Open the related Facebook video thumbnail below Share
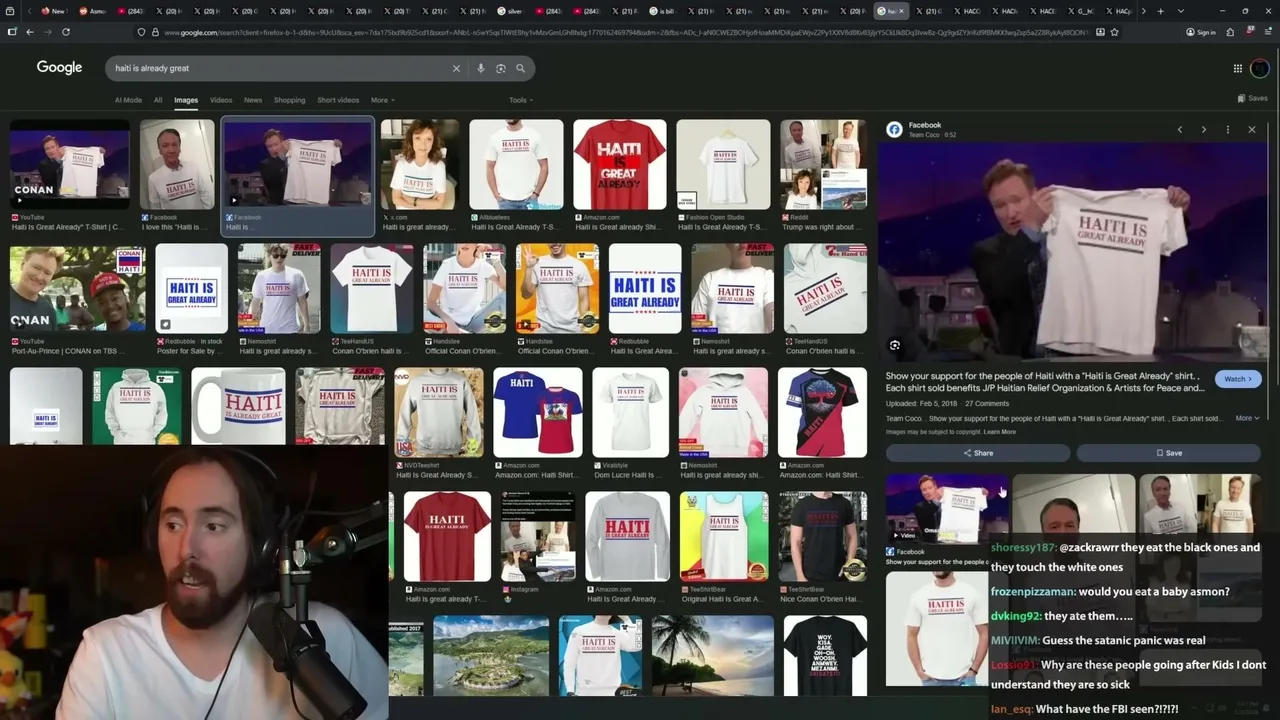Image resolution: width=1280 pixels, height=720 pixels. coord(947,508)
